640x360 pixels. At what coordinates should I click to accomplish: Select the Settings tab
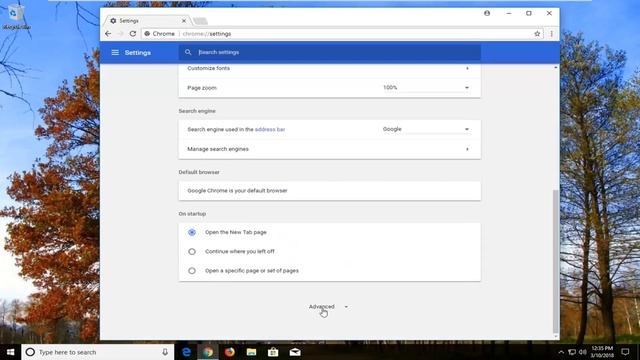(x=147, y=21)
